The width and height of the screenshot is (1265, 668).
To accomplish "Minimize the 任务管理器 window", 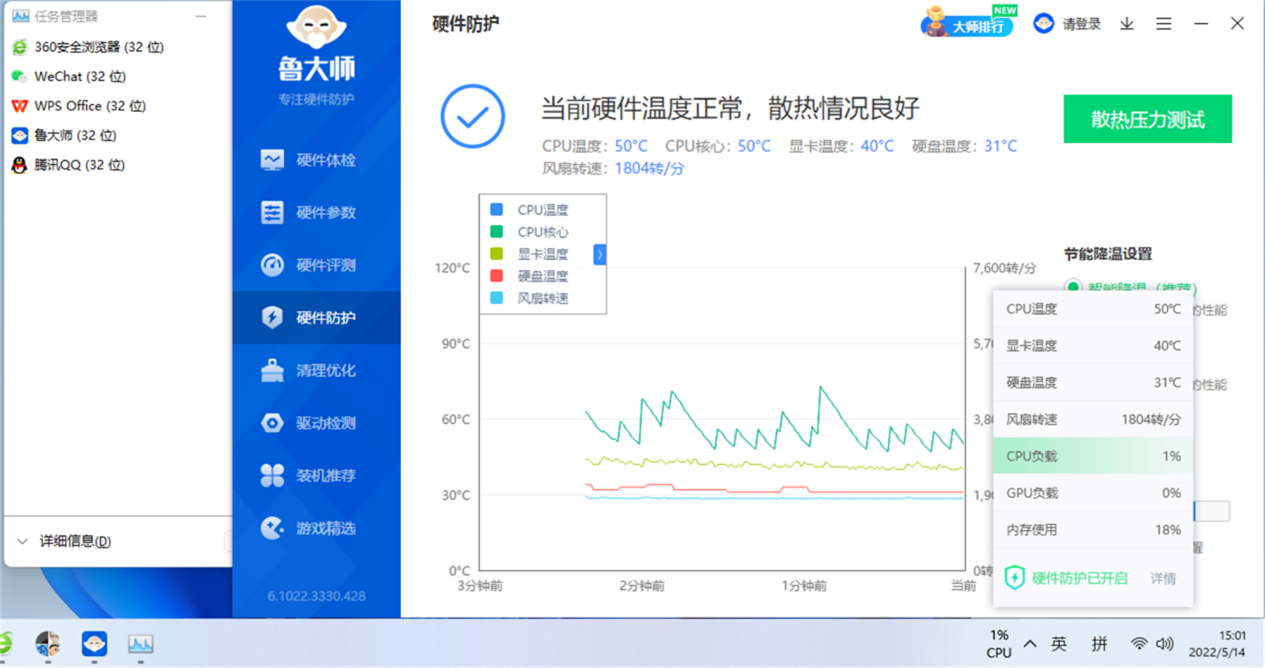I will [x=201, y=17].
